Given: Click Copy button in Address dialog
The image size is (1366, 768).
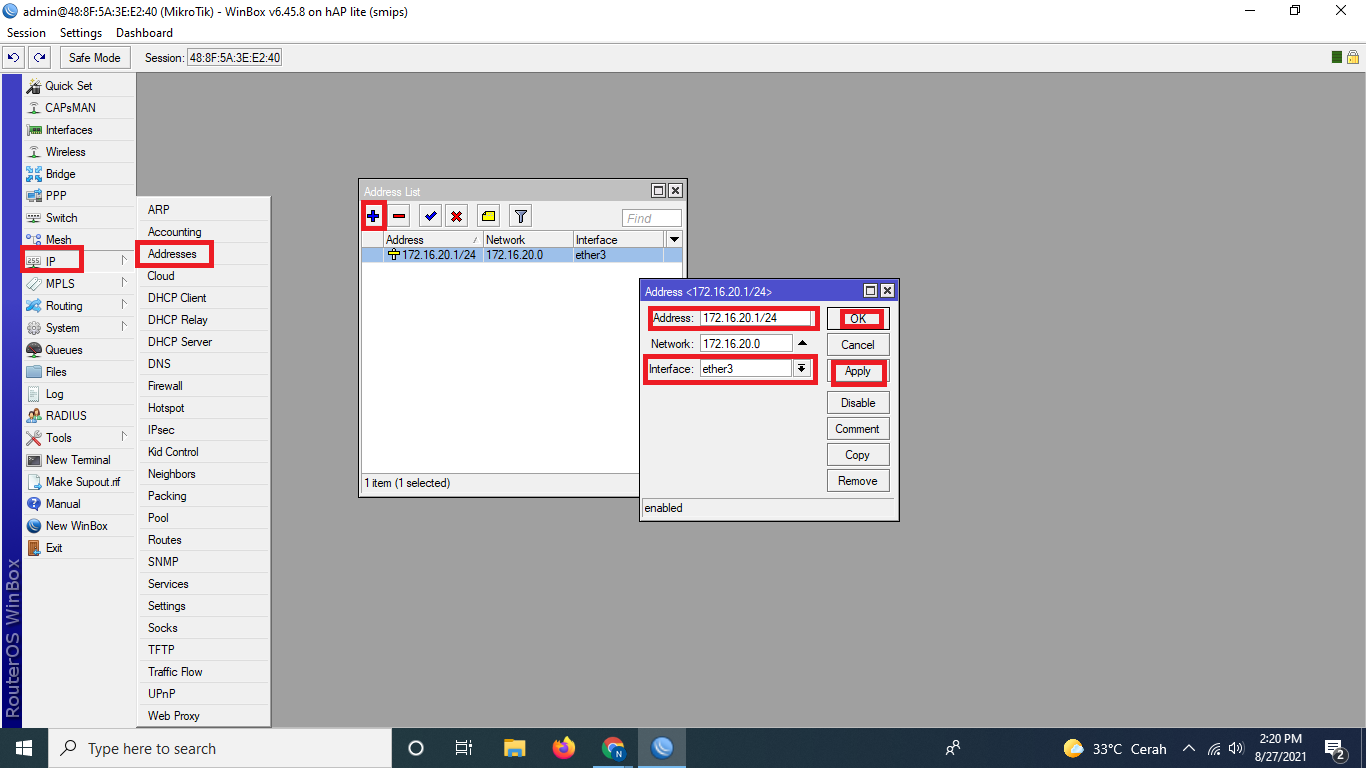Looking at the screenshot, I should point(858,455).
